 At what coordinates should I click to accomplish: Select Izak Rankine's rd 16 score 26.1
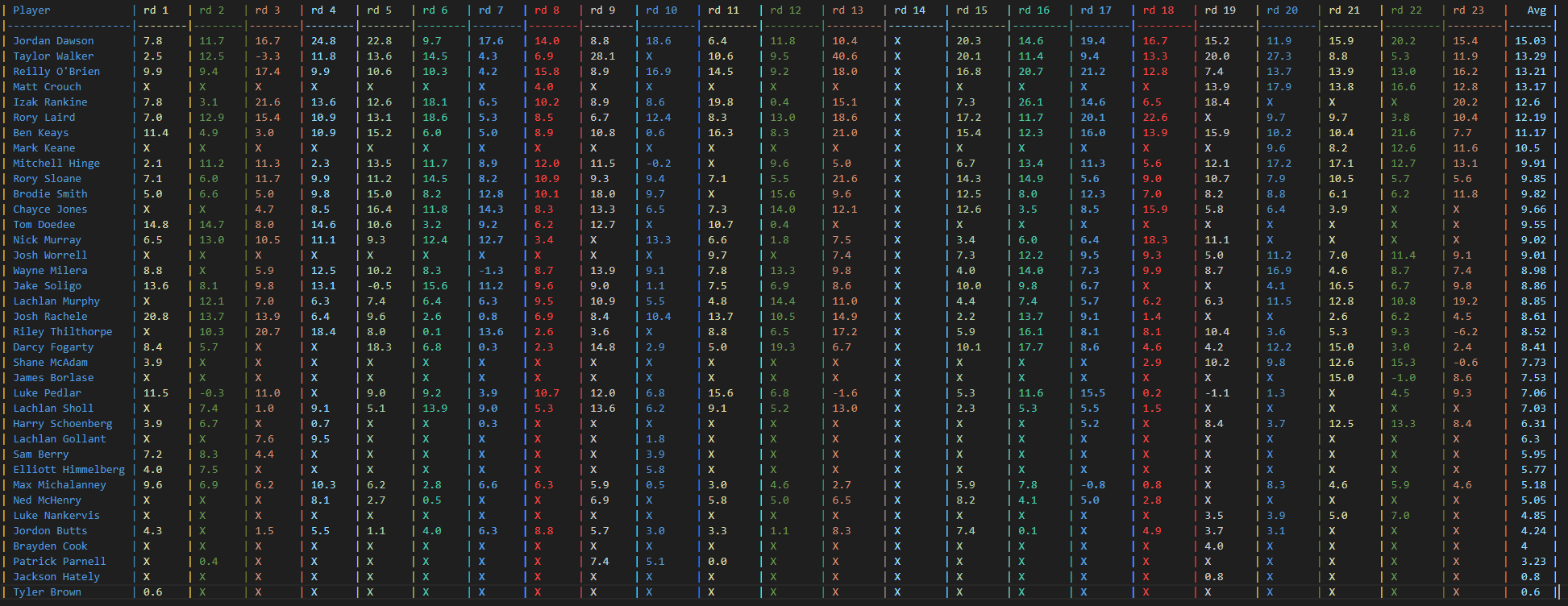tap(1031, 102)
